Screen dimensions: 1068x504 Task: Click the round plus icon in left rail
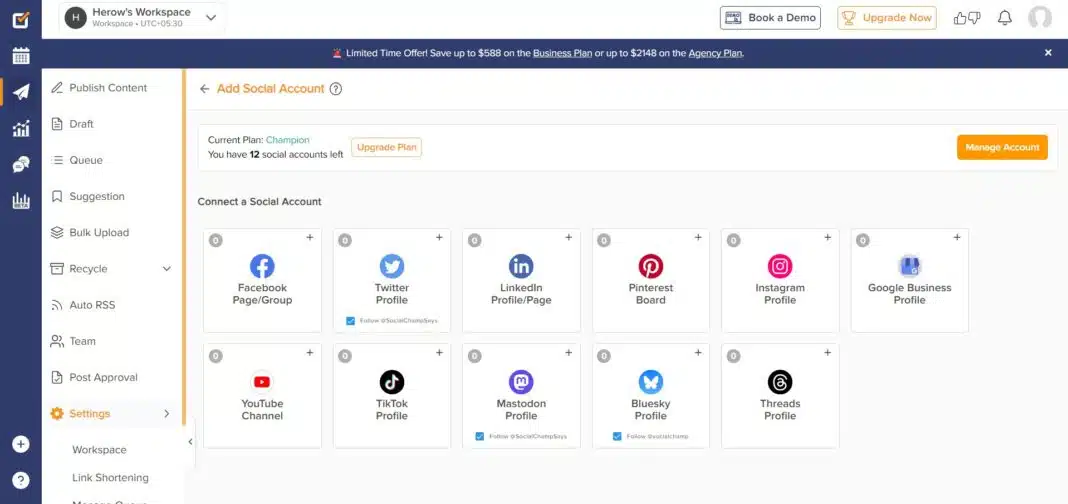[x=21, y=444]
